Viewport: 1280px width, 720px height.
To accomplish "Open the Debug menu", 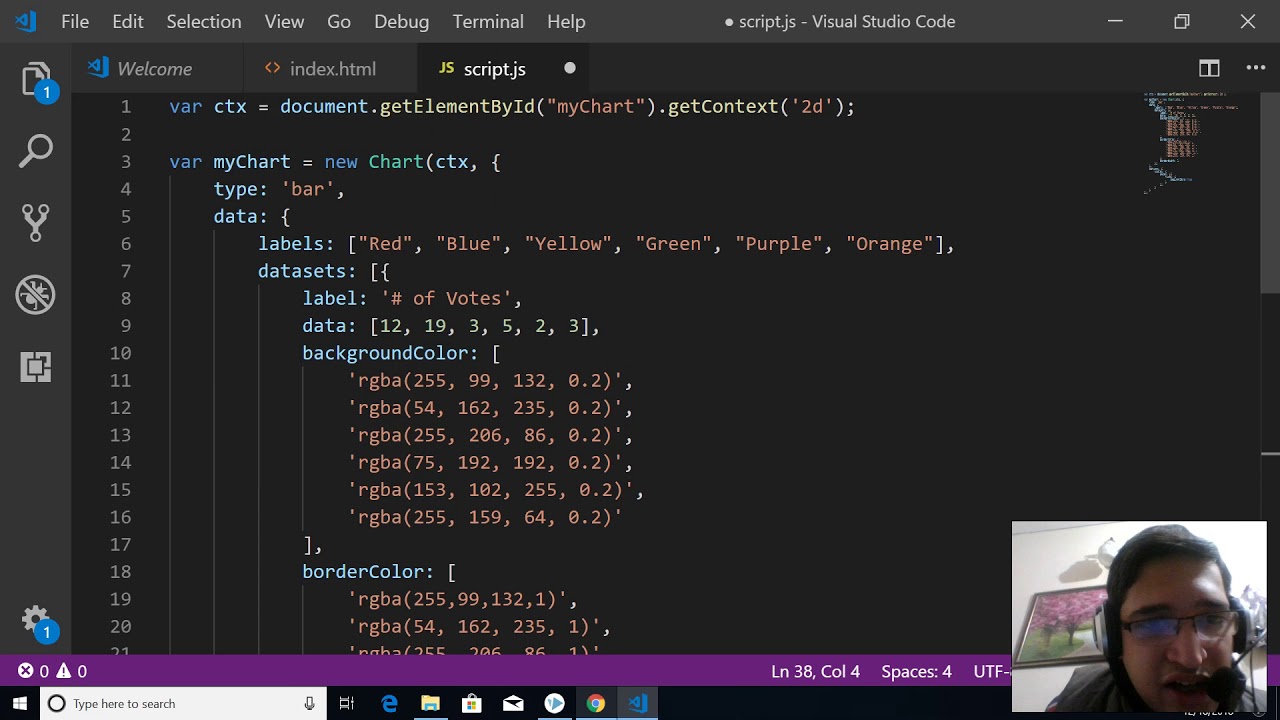I will pyautogui.click(x=401, y=21).
